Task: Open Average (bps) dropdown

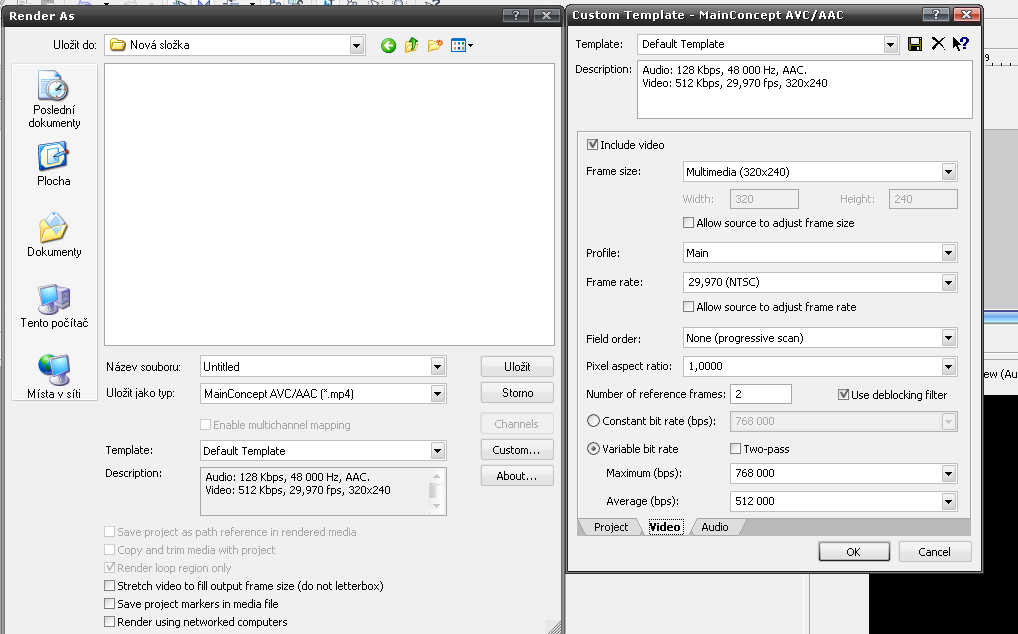Action: [x=949, y=502]
